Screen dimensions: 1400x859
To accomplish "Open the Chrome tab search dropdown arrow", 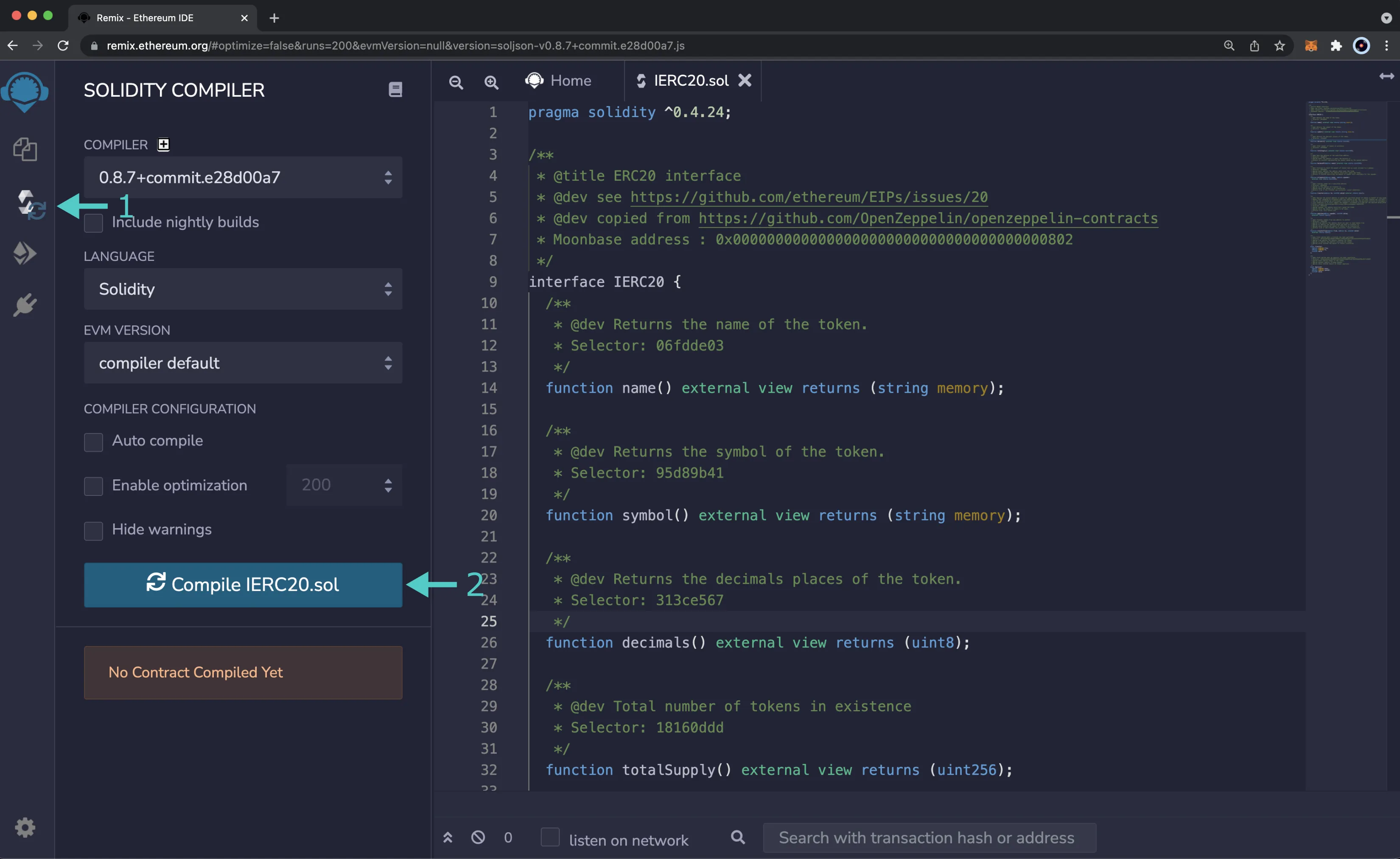I will [x=1386, y=18].
